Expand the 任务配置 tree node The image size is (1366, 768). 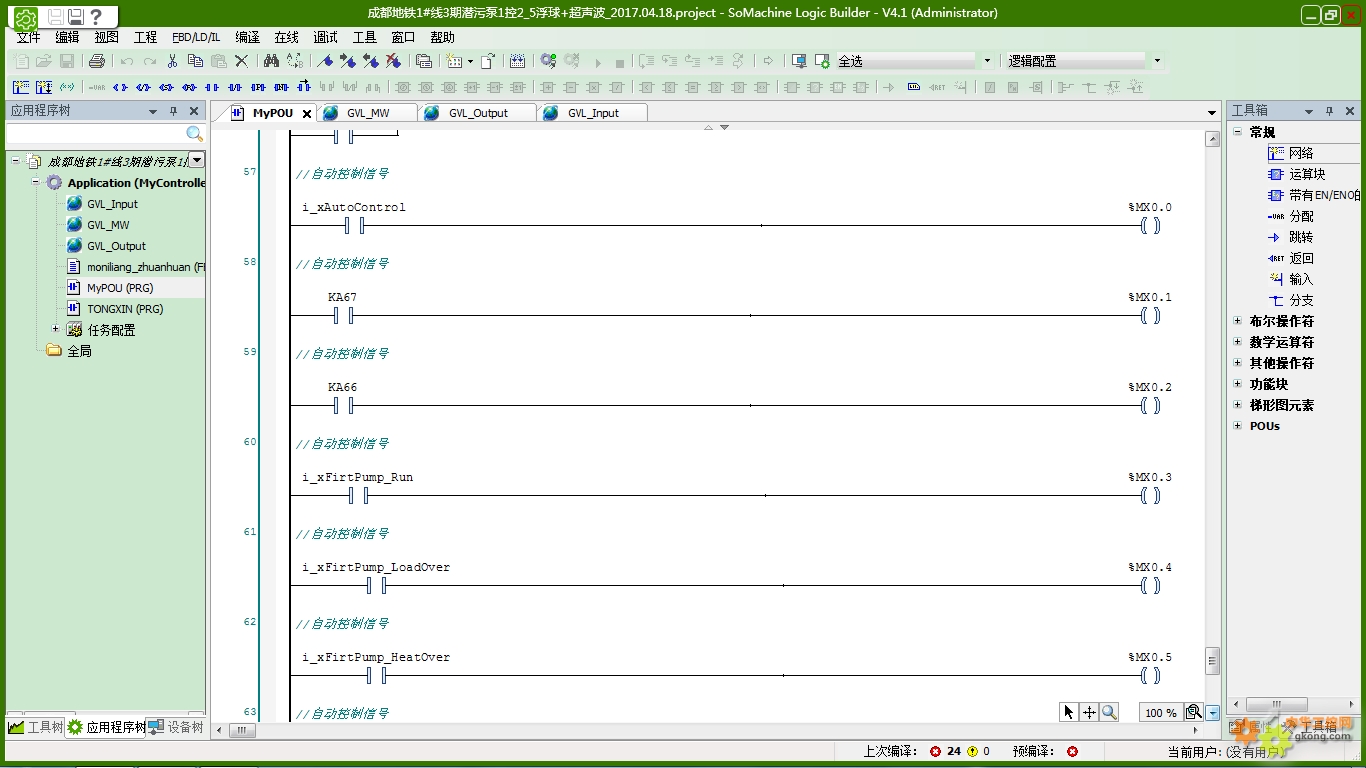(x=56, y=329)
